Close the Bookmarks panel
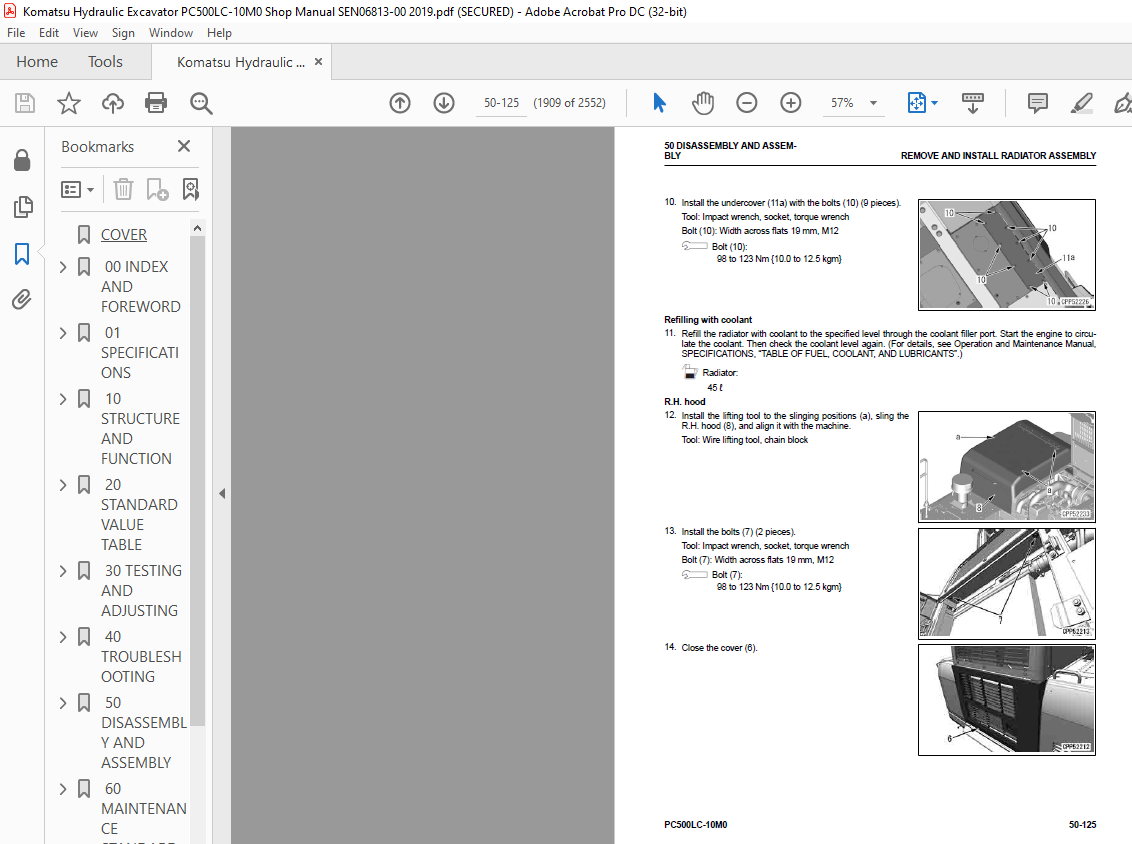This screenshot has height=844, width=1132. click(x=184, y=147)
